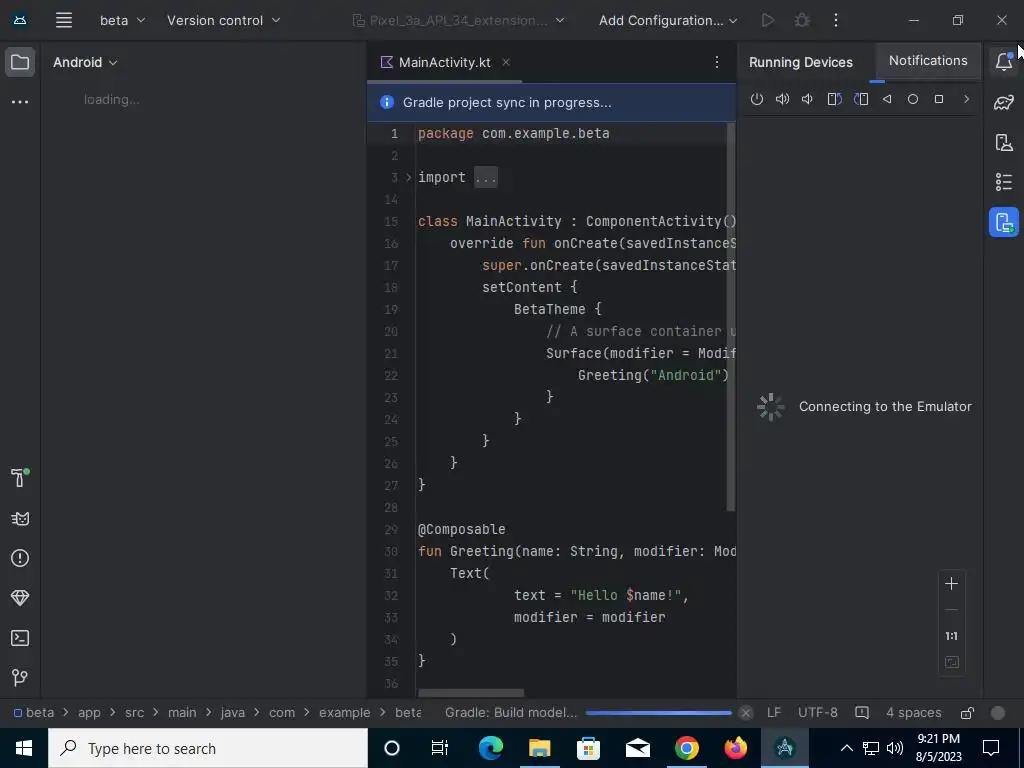The image size is (1024, 768).
Task: Click the status bar comment icon next to UTF-8
Action: 862,712
